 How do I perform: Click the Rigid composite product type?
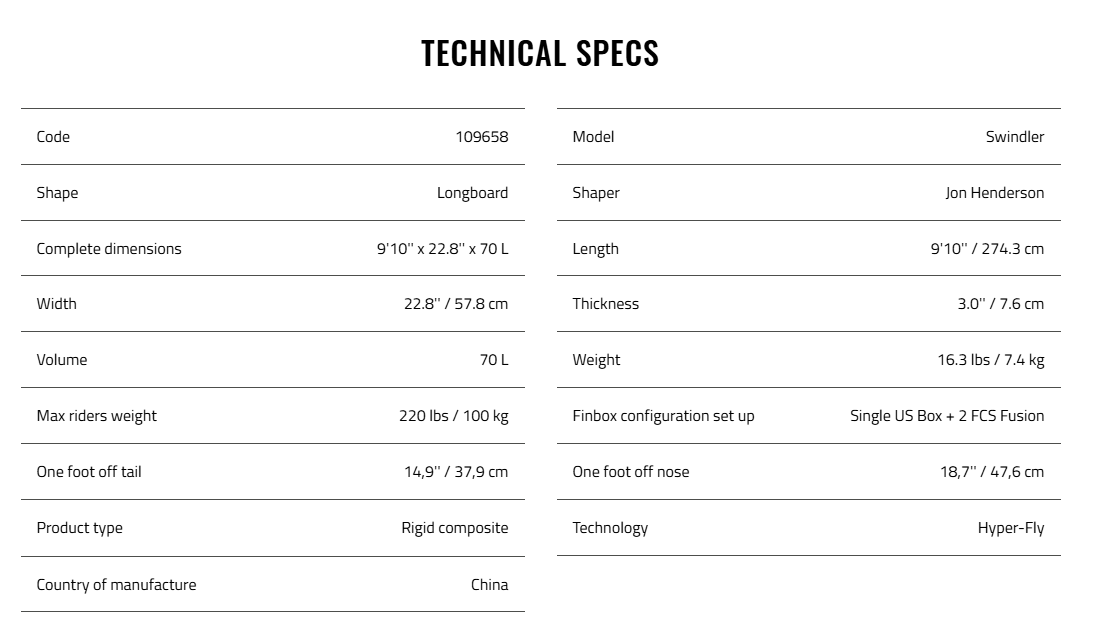pyautogui.click(x=455, y=528)
